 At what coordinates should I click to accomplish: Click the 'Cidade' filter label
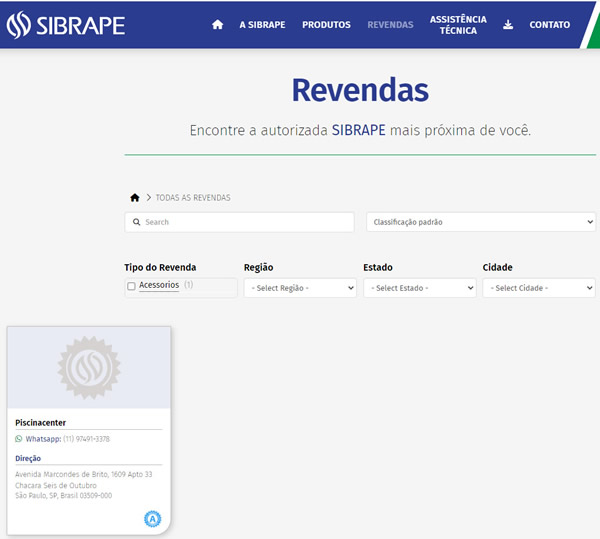(497, 267)
